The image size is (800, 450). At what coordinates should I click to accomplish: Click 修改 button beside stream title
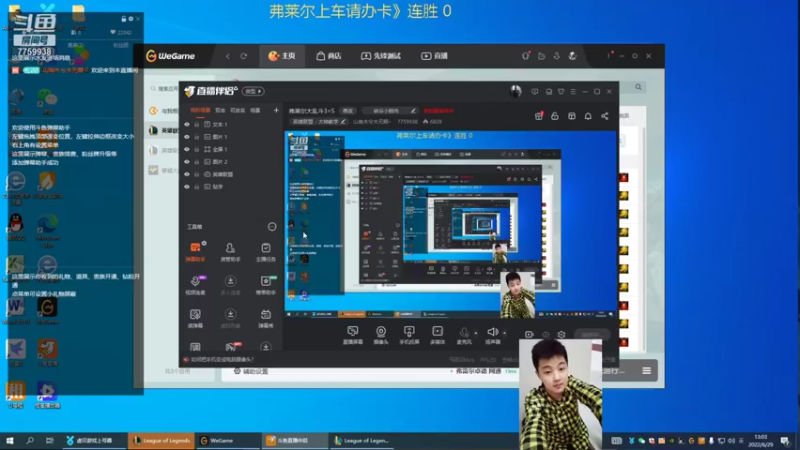(x=348, y=111)
